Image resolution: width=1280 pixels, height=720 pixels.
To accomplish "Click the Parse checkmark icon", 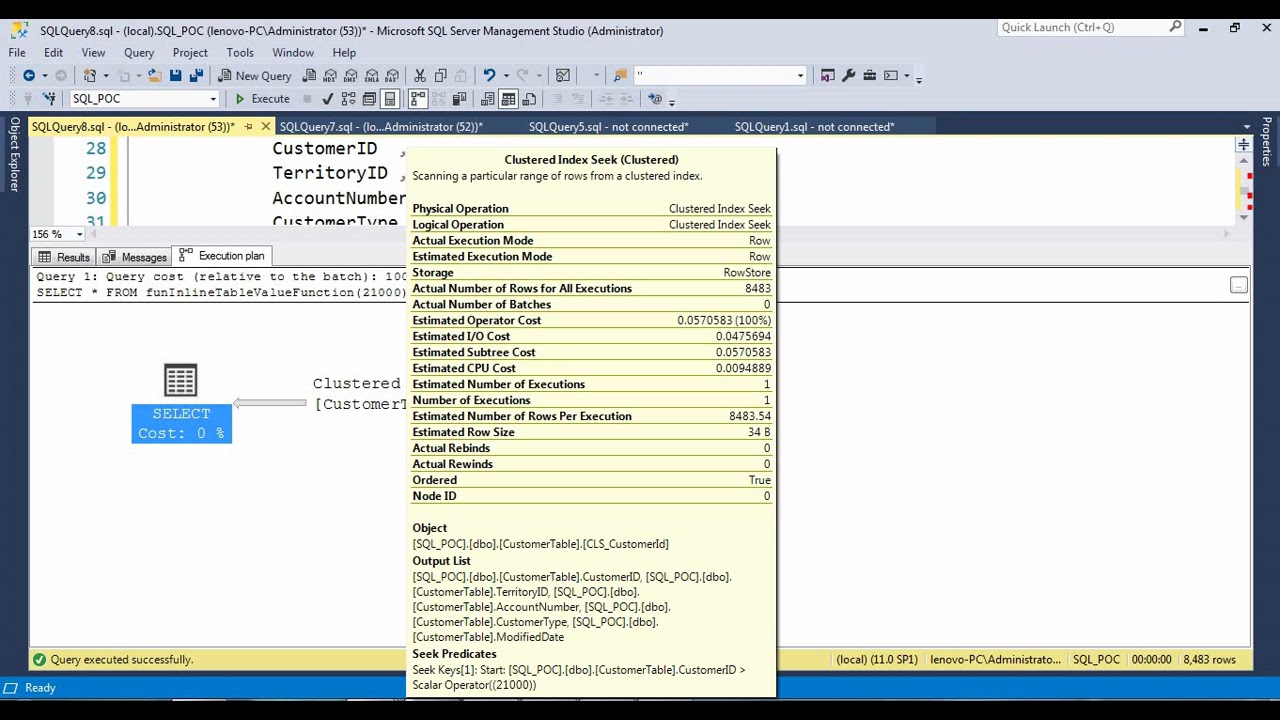I will click(x=327, y=98).
